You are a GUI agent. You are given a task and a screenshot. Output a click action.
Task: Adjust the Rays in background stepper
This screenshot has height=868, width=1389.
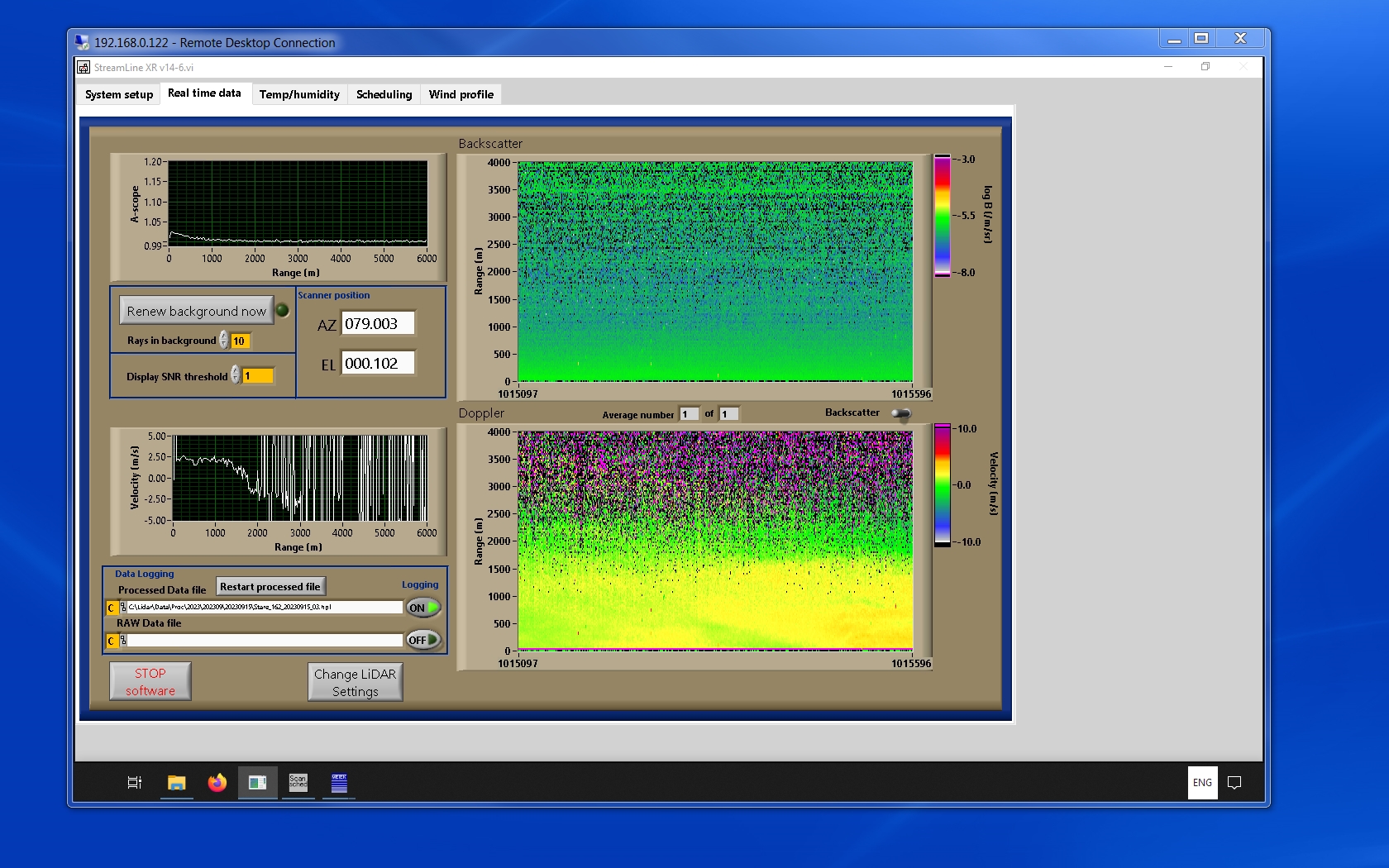point(224,341)
